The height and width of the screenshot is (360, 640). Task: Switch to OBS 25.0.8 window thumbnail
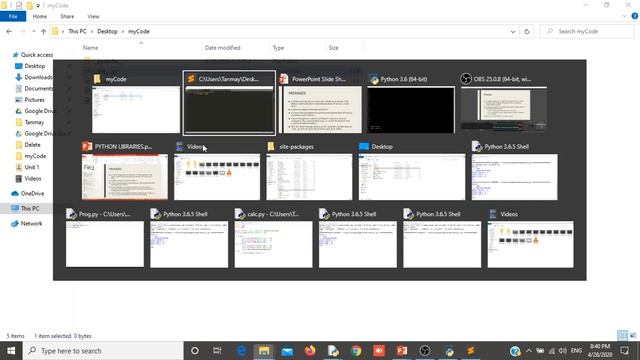tap(504, 104)
